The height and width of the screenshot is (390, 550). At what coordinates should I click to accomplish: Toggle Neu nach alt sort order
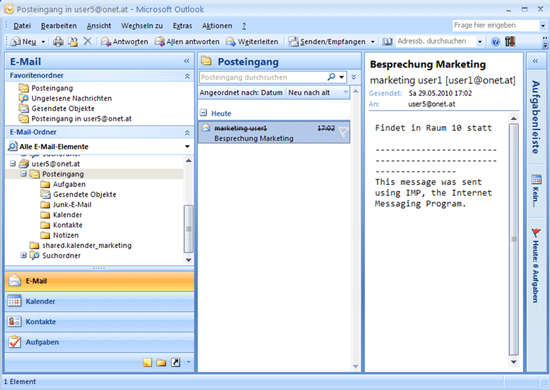tap(318, 93)
